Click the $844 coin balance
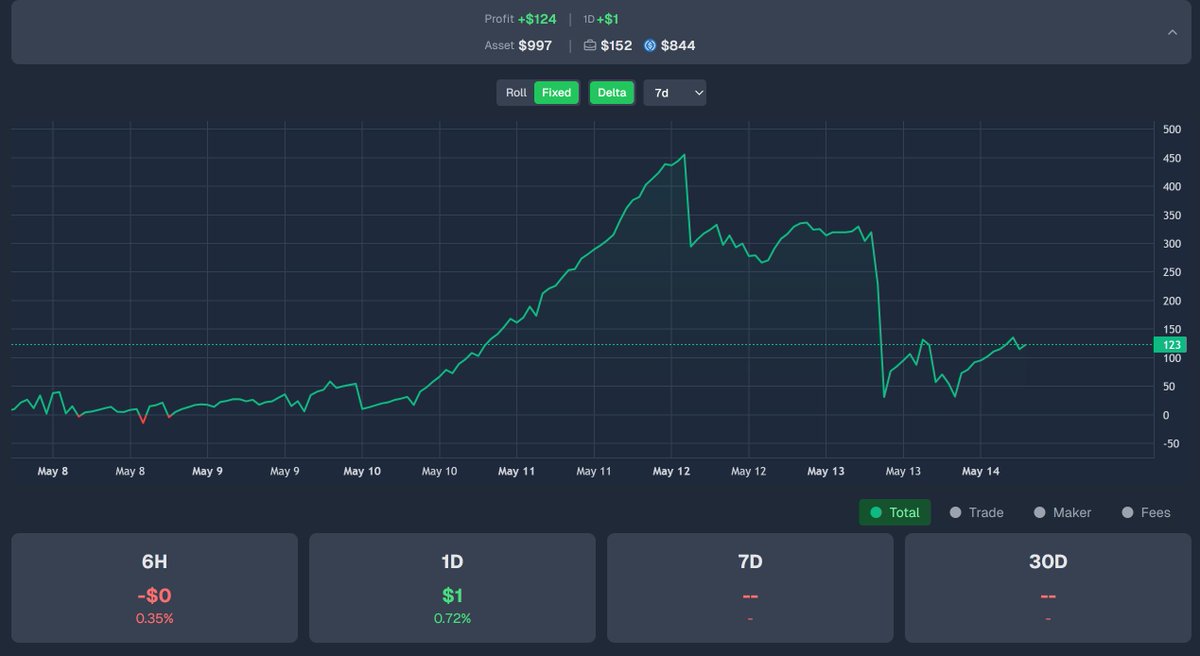Image resolution: width=1200 pixels, height=656 pixels. (678, 46)
